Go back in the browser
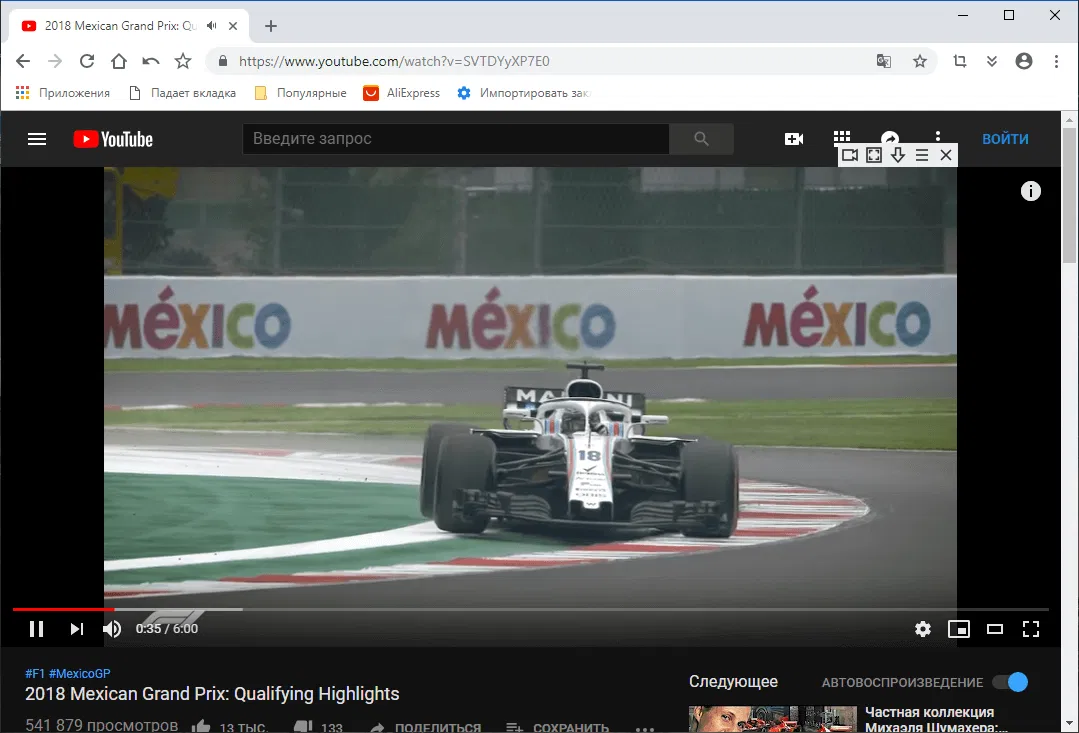 [23, 61]
